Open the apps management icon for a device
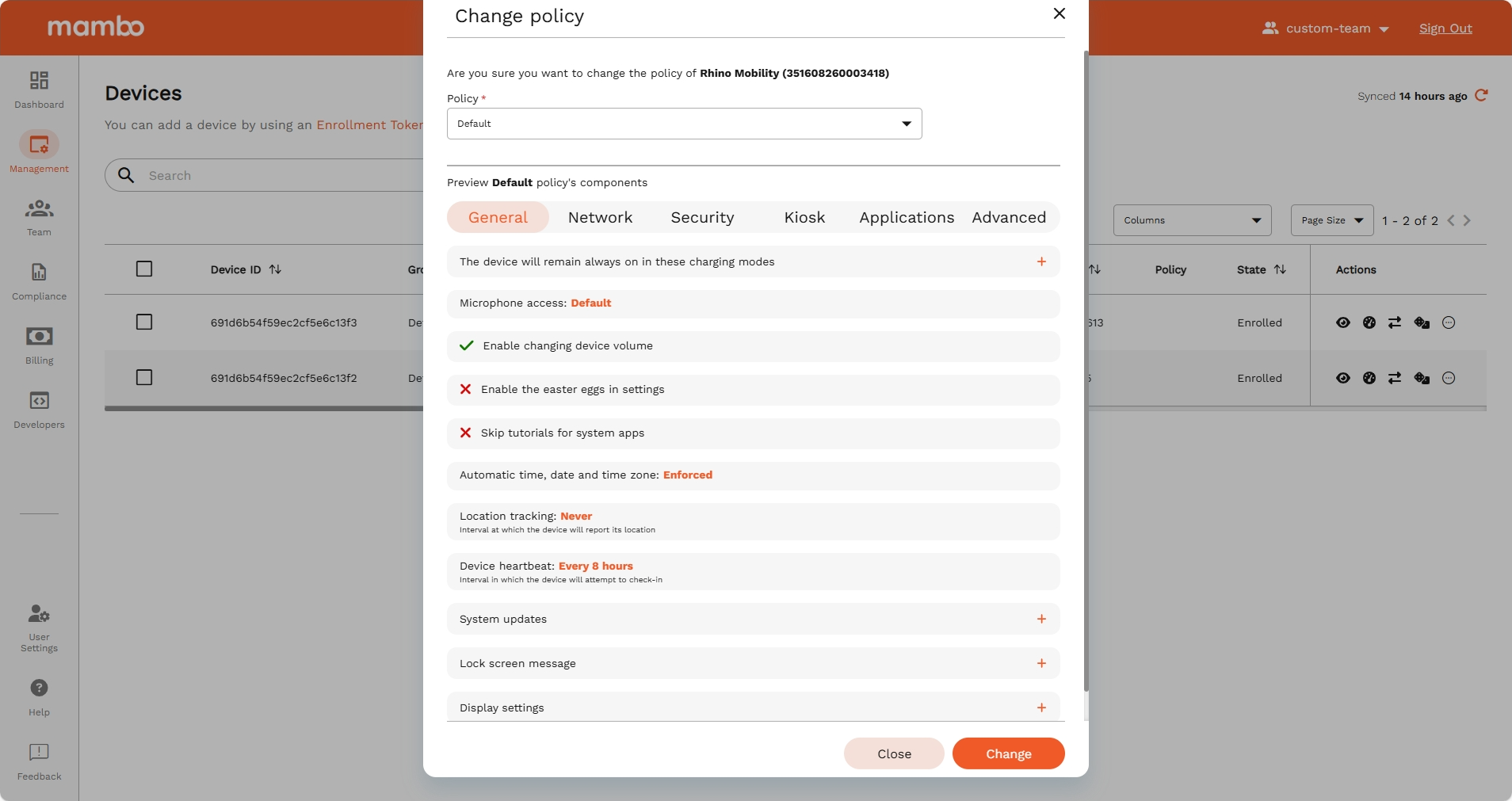Screen dimensions: 1512x801 pyautogui.click(x=1422, y=322)
